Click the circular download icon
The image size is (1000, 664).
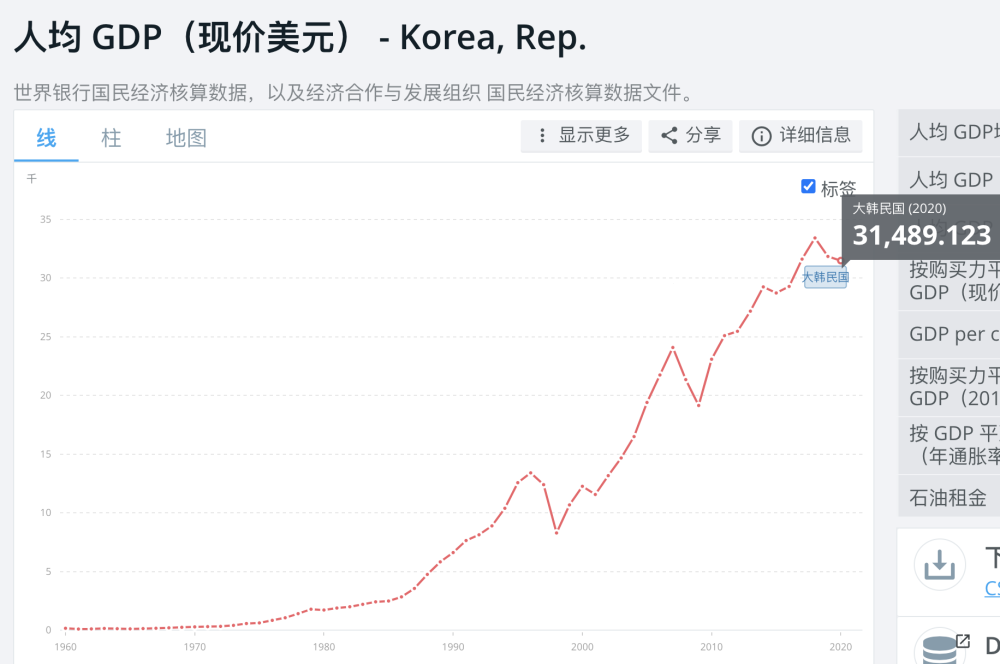[x=939, y=565]
